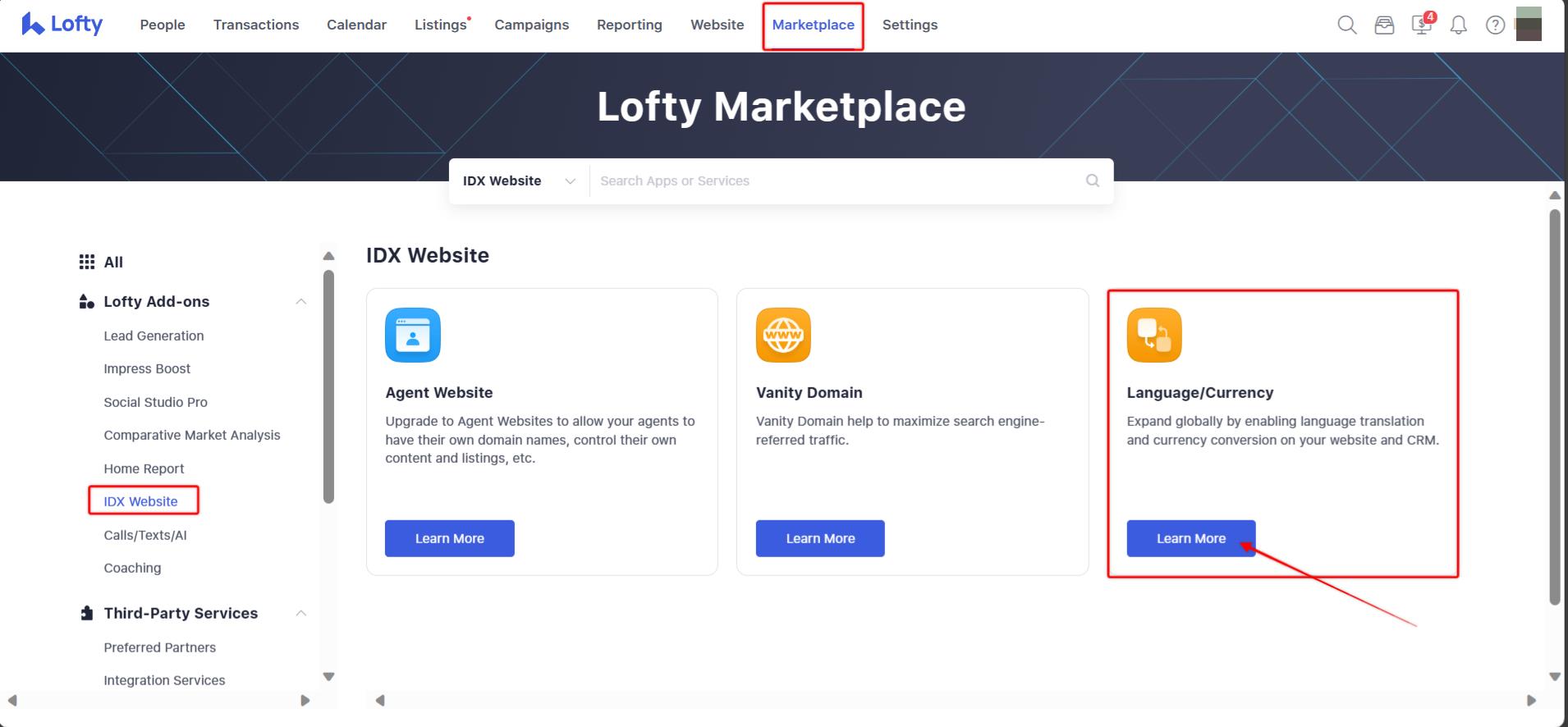Click the Third-Party Services puzzle icon
Image resolution: width=1568 pixels, height=727 pixels.
tap(87, 613)
